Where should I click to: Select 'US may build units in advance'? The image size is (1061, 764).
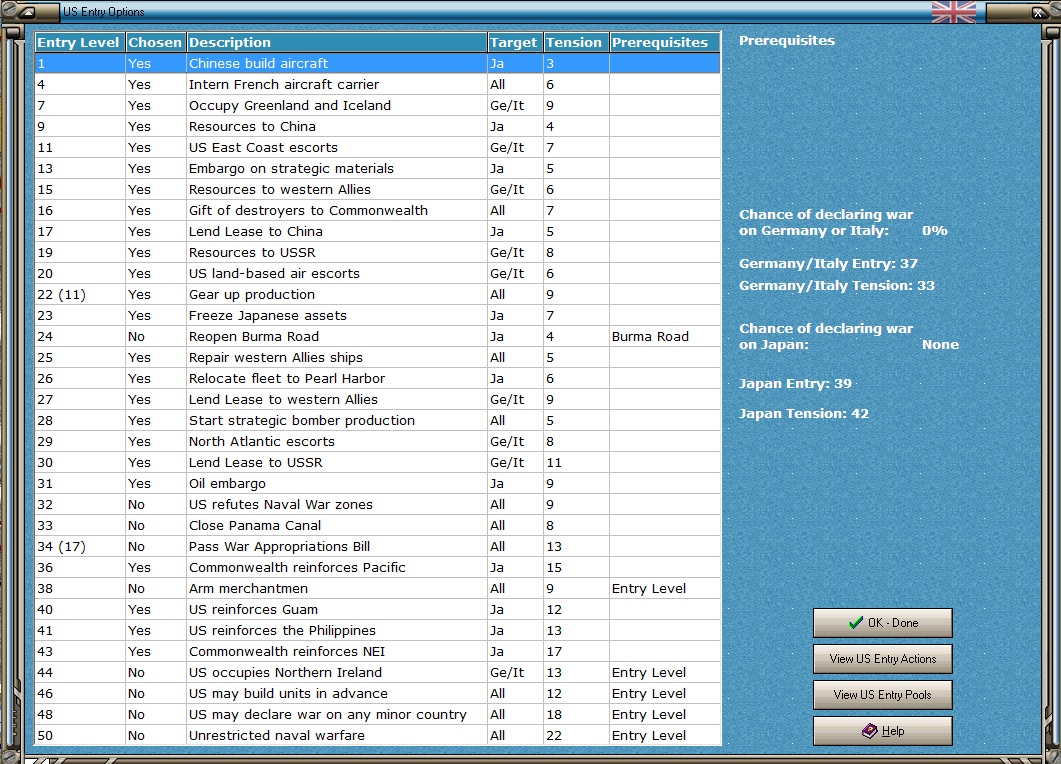[x=378, y=692]
